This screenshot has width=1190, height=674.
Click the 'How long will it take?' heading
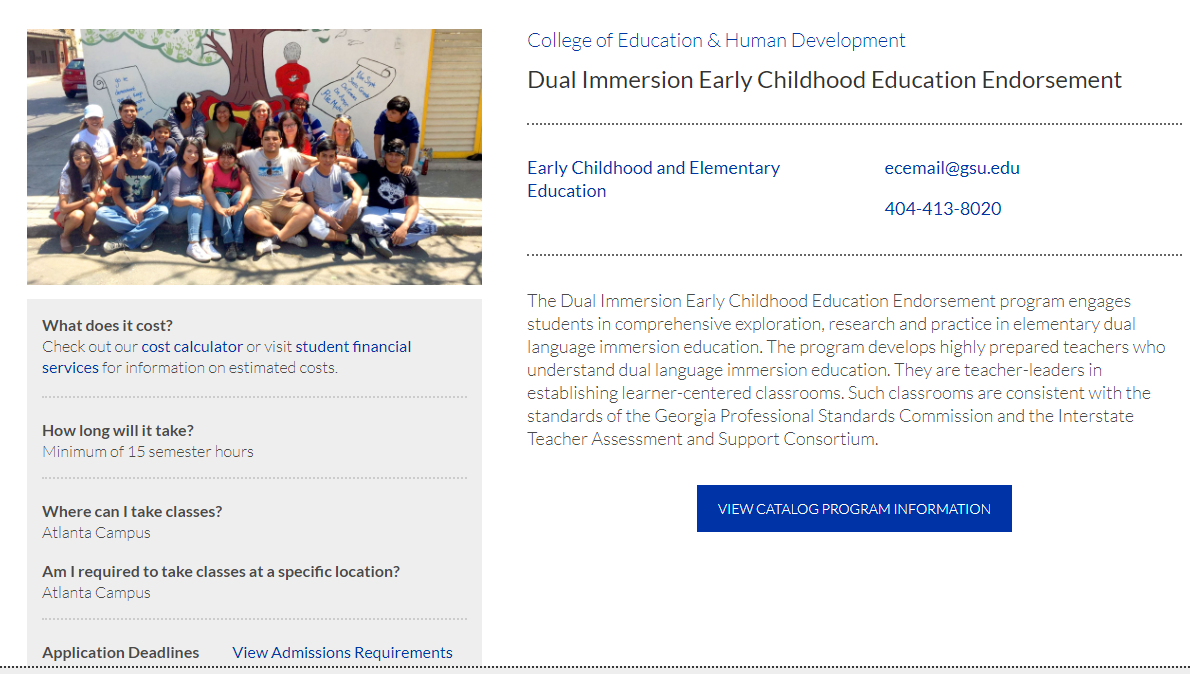tap(118, 430)
